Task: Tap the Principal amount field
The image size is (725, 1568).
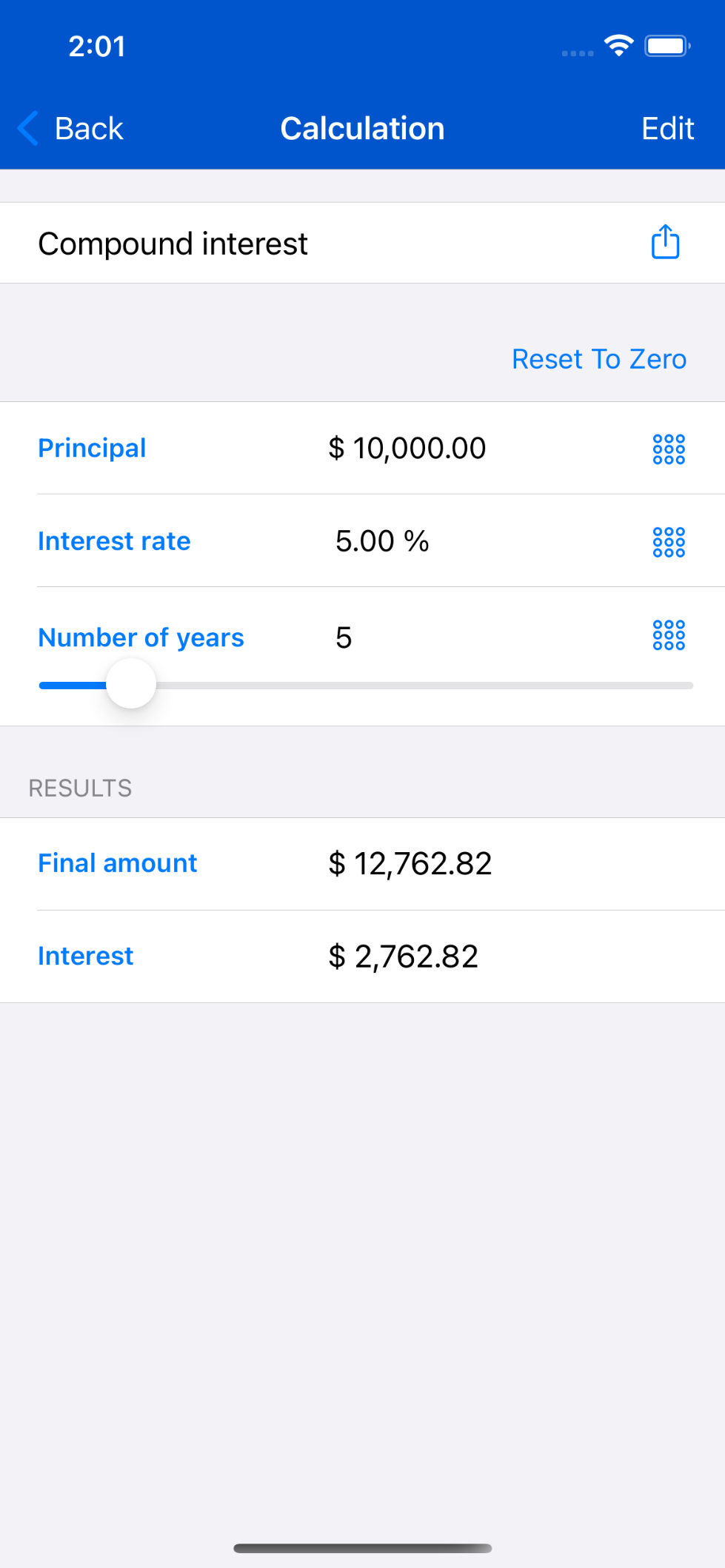Action: pos(407,449)
